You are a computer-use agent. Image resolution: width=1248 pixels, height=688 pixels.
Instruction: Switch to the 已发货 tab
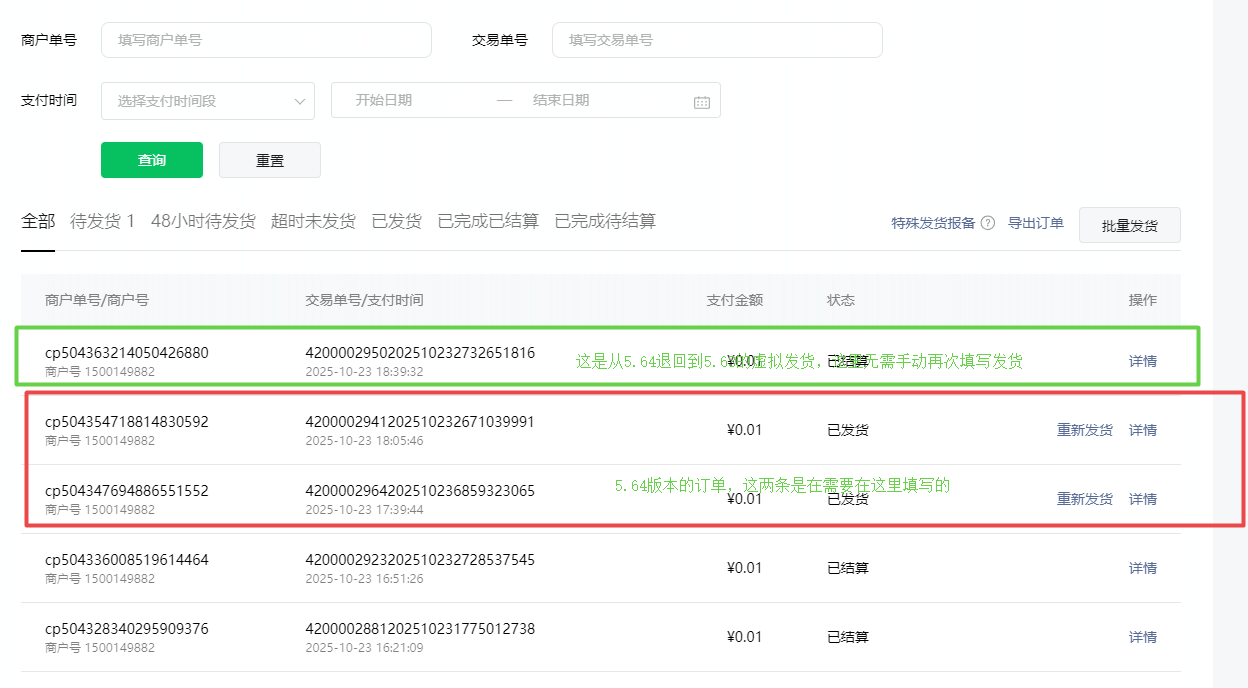396,221
